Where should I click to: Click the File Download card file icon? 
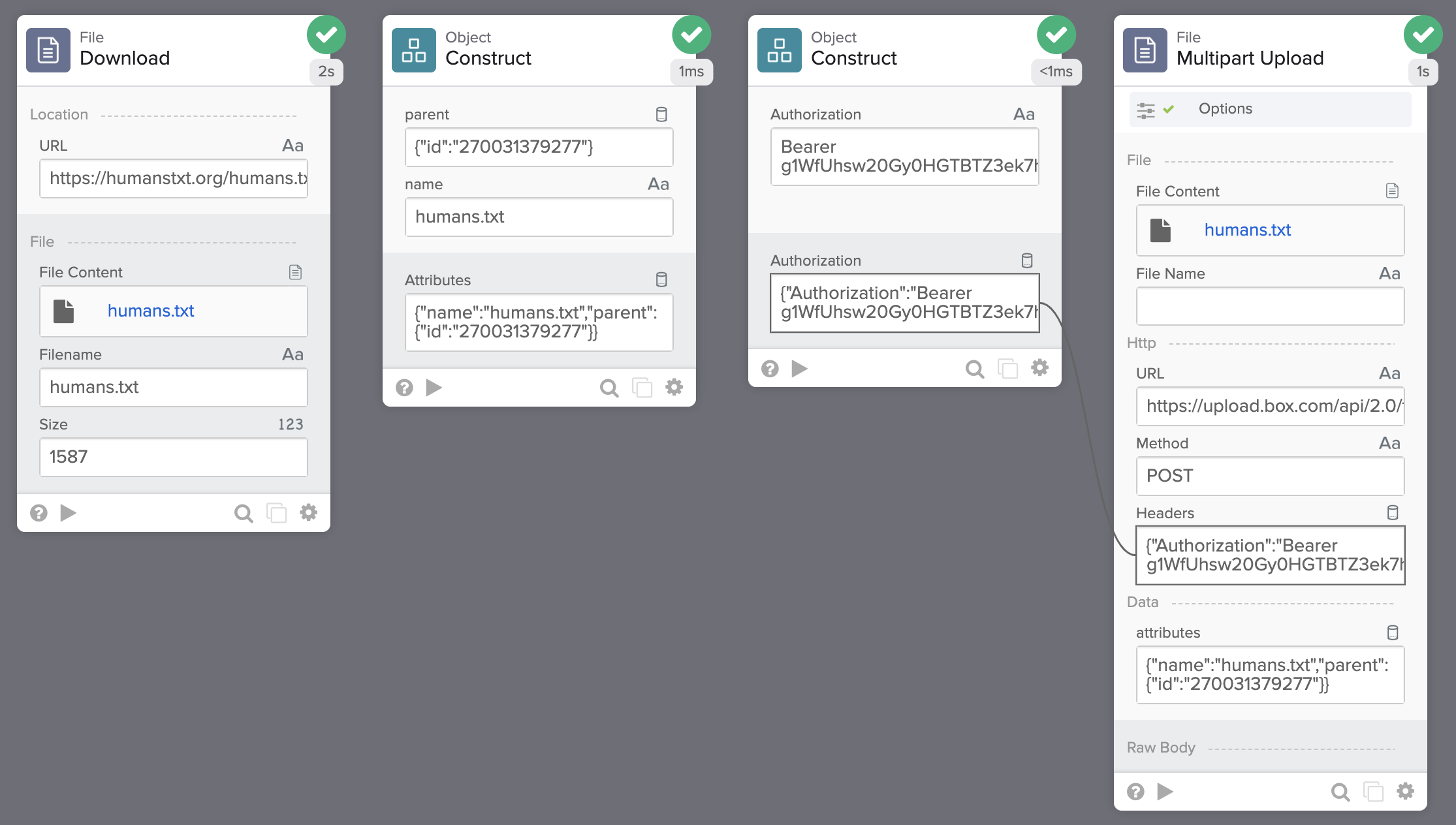(48, 50)
